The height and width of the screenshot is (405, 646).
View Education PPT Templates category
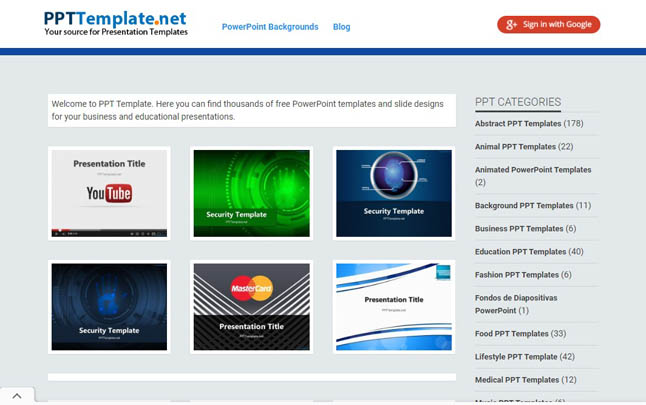520,252
